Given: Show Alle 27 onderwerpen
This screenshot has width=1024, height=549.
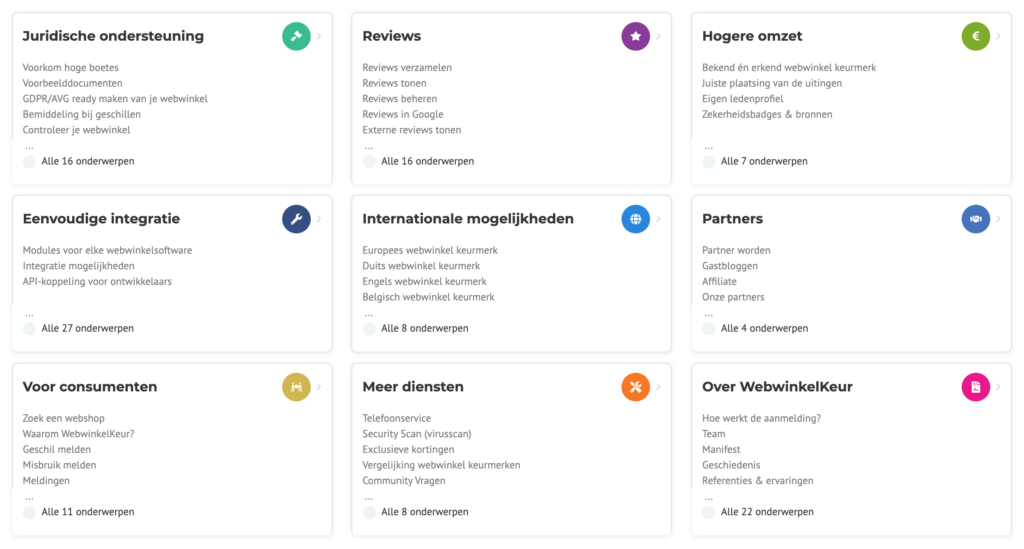Looking at the screenshot, I should point(87,328).
